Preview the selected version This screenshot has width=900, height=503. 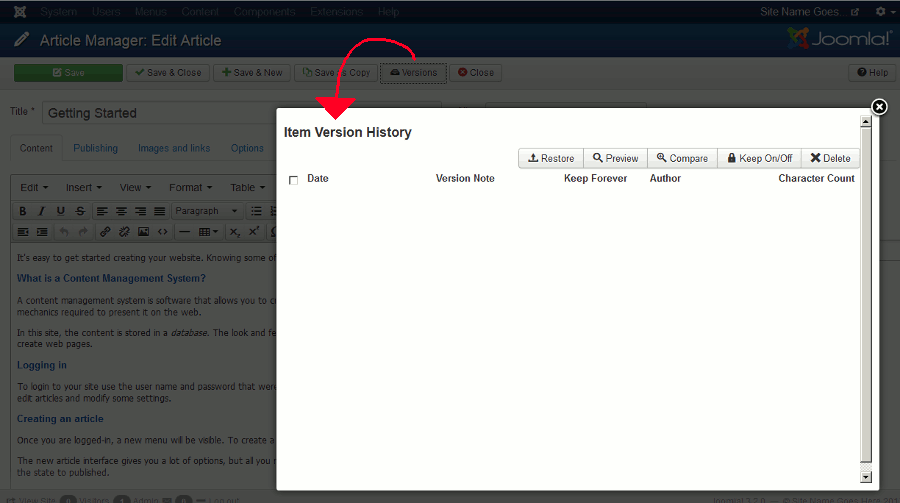click(x=615, y=158)
